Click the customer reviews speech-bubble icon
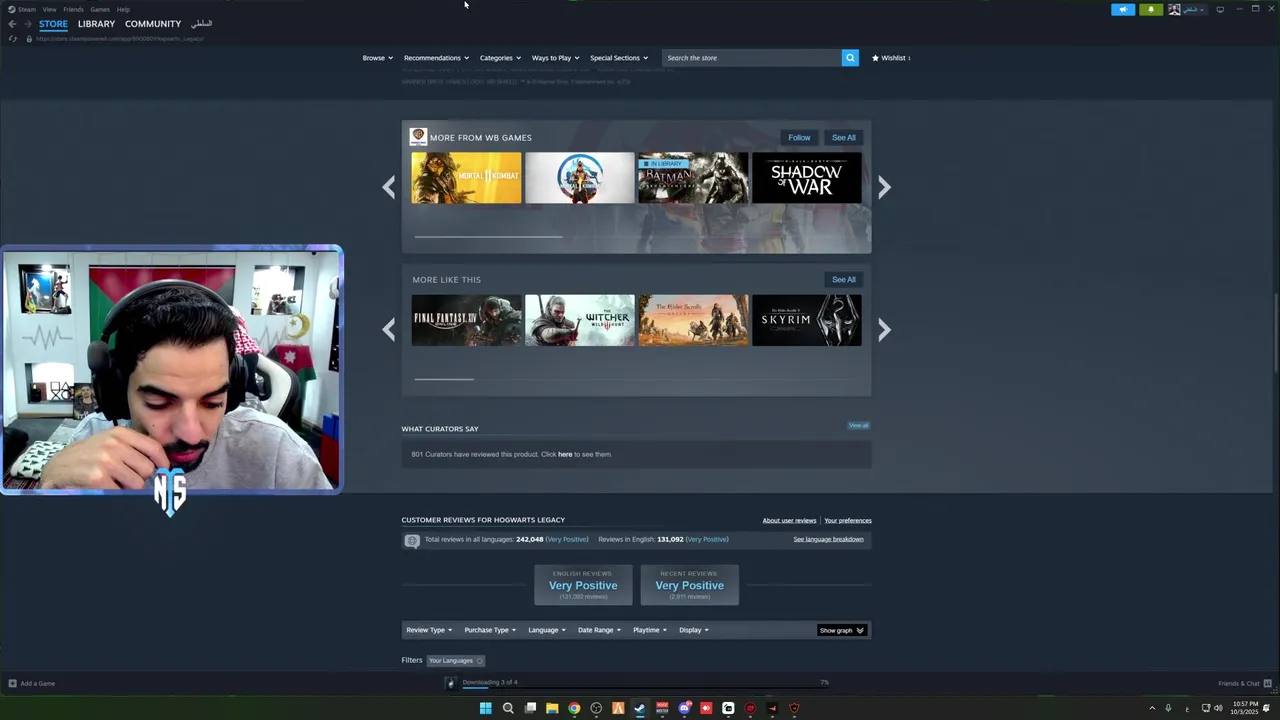1280x720 pixels. [x=412, y=541]
